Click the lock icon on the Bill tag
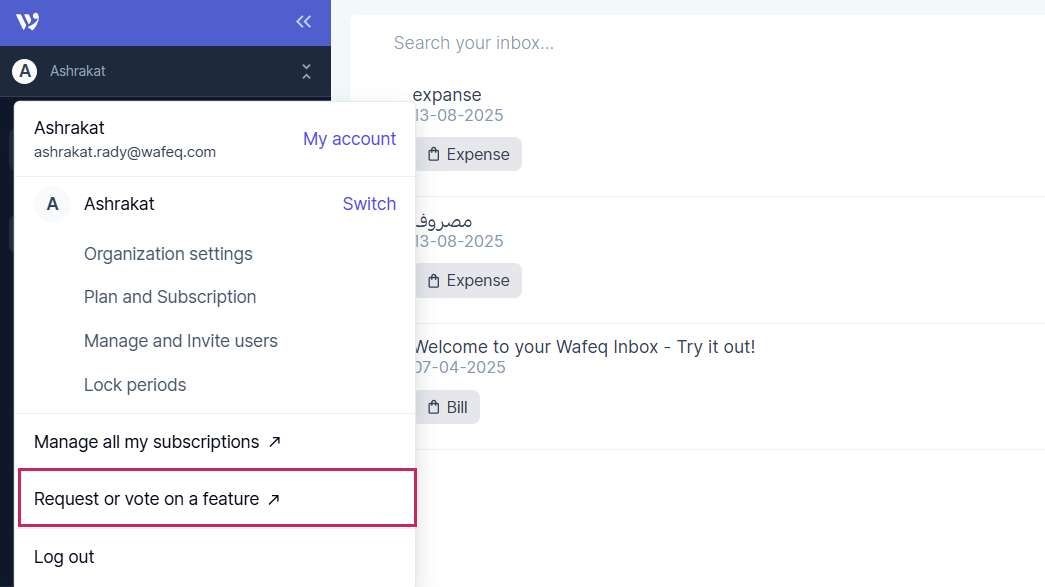1045x587 pixels. tap(433, 406)
